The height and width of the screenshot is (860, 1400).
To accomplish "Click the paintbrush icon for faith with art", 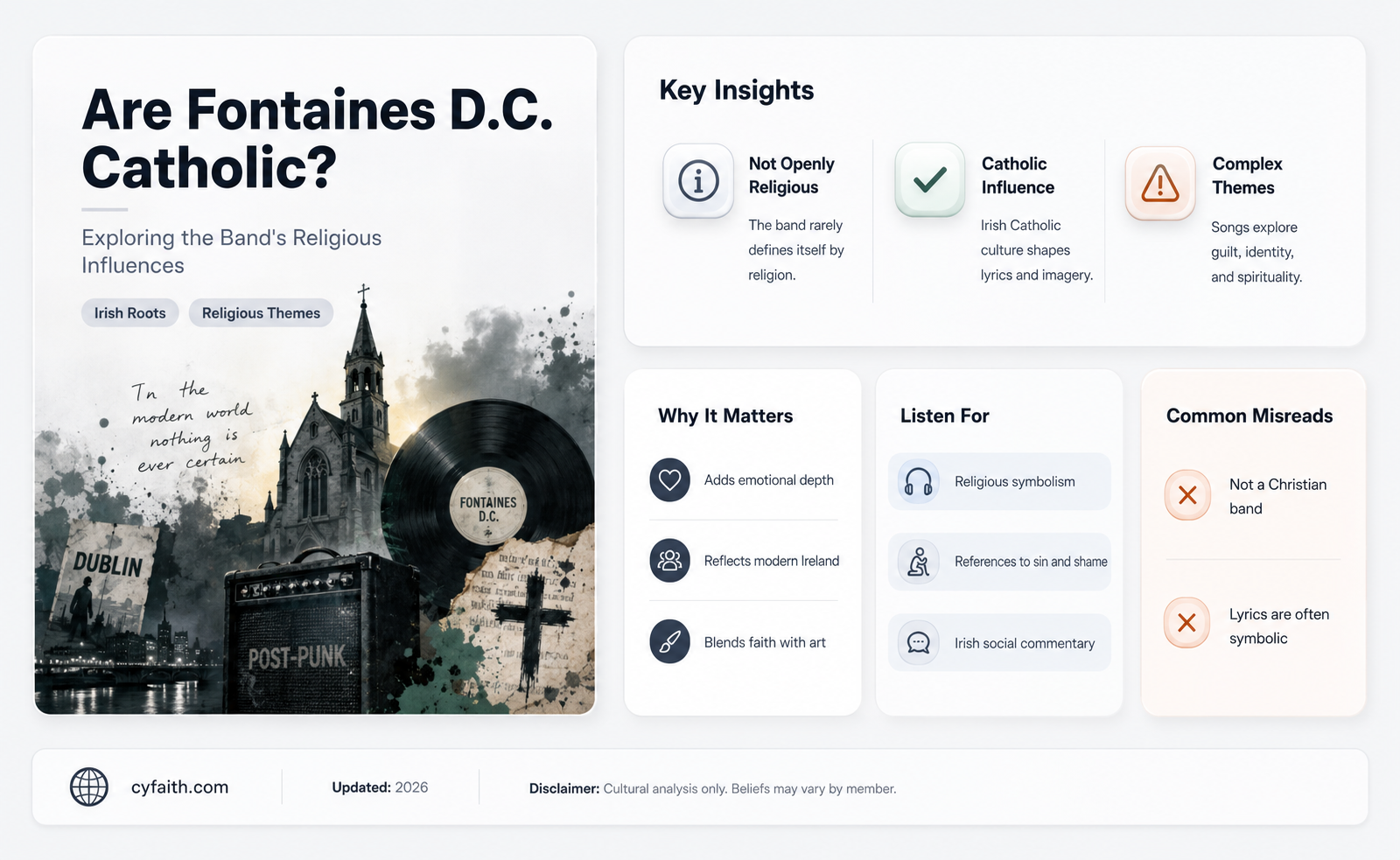I will coord(669,642).
